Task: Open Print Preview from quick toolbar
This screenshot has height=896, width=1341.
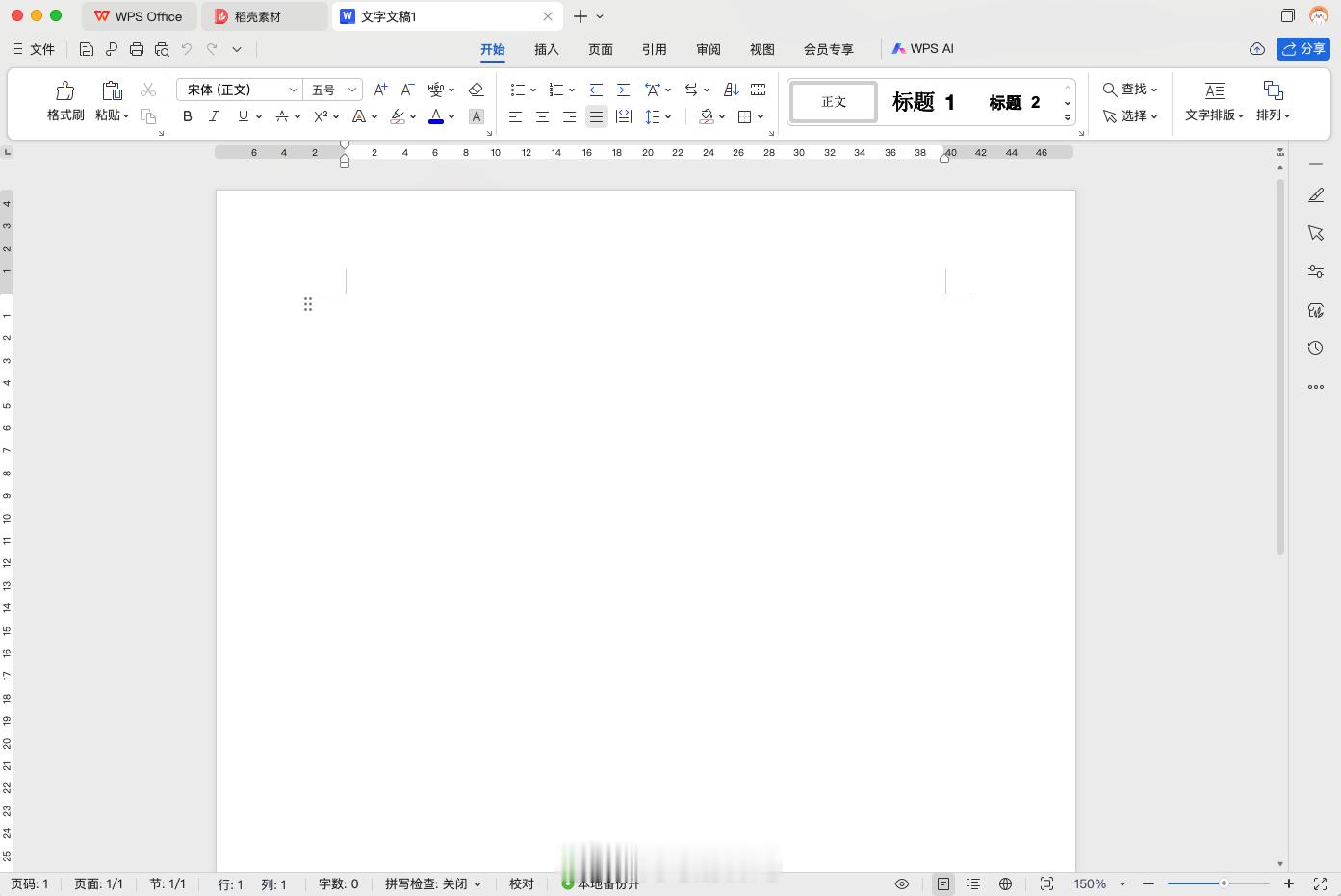Action: (x=162, y=49)
